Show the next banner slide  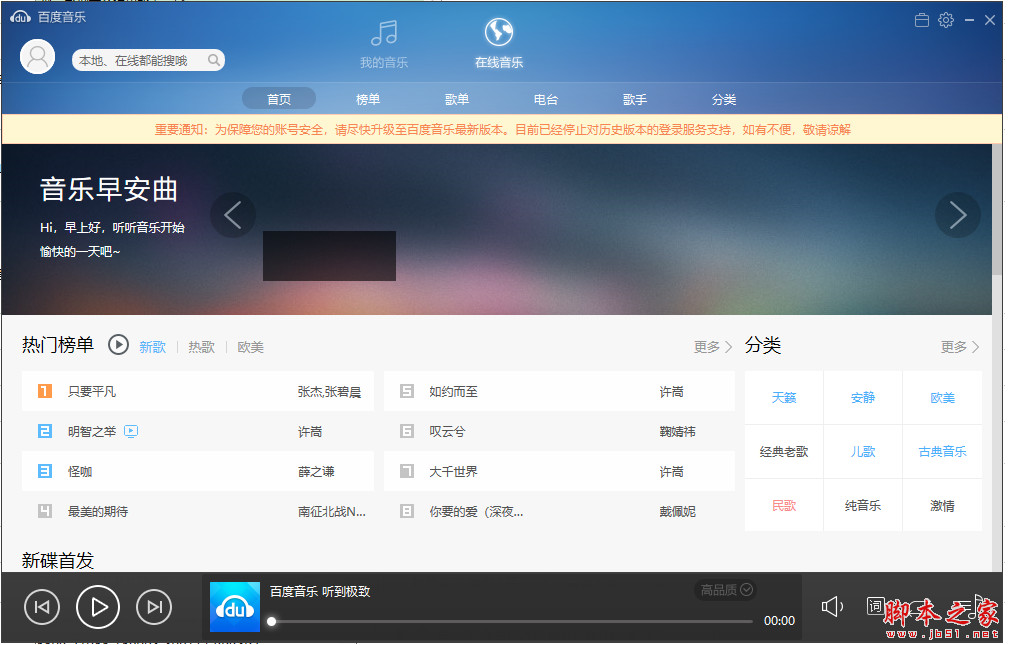pyautogui.click(x=958, y=215)
